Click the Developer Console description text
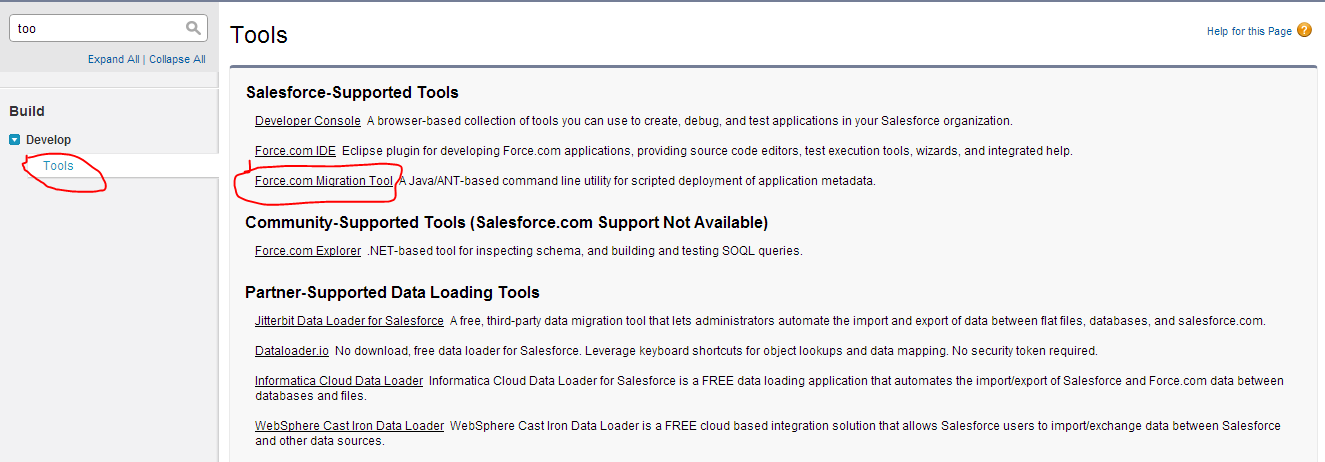 [689, 121]
